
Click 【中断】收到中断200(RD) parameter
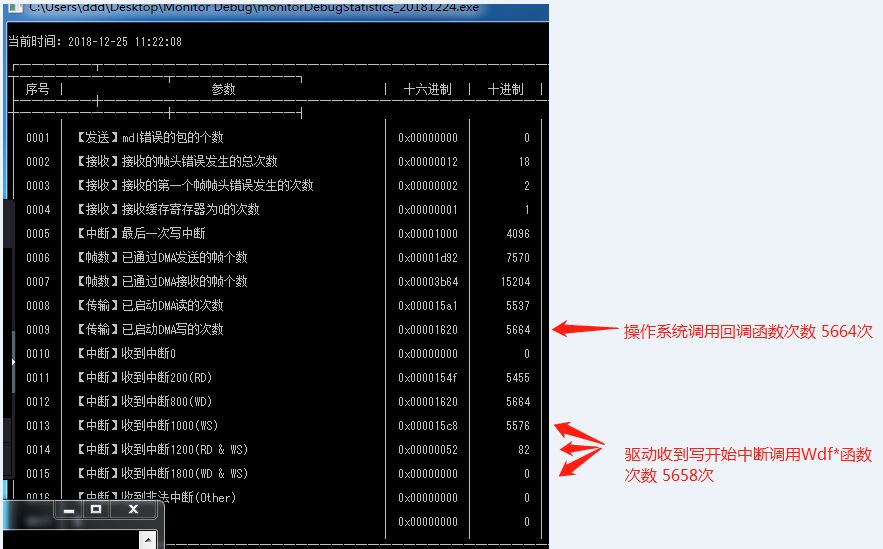[144, 377]
